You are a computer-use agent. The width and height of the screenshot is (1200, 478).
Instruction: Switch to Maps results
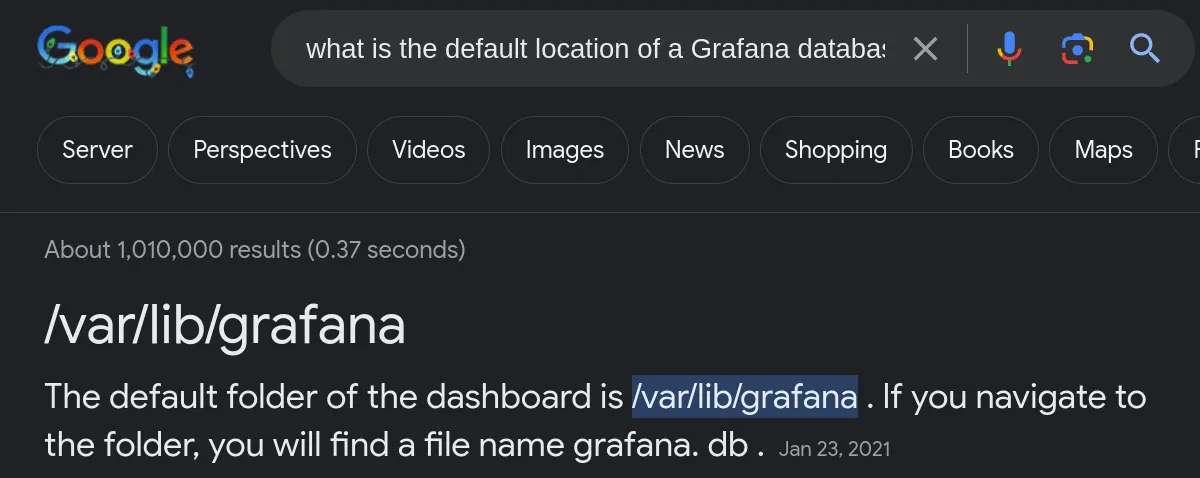click(x=1103, y=150)
